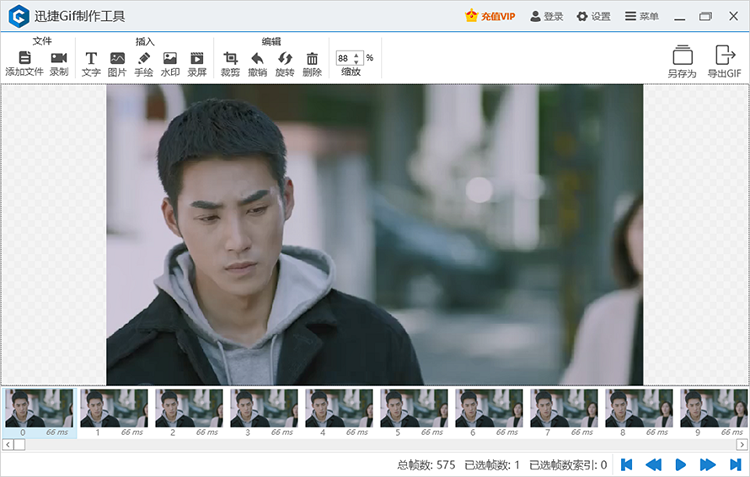Open the 菜单 hamburger menu

(x=641, y=16)
